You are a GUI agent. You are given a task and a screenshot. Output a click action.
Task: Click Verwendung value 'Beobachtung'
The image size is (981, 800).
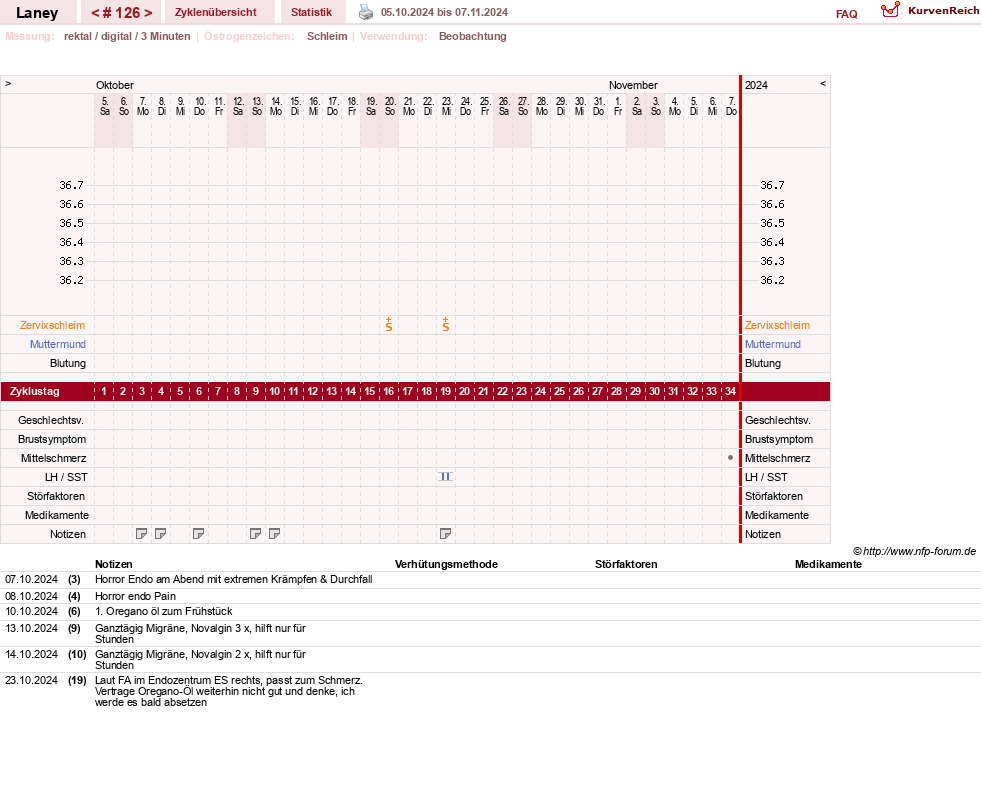(x=472, y=36)
